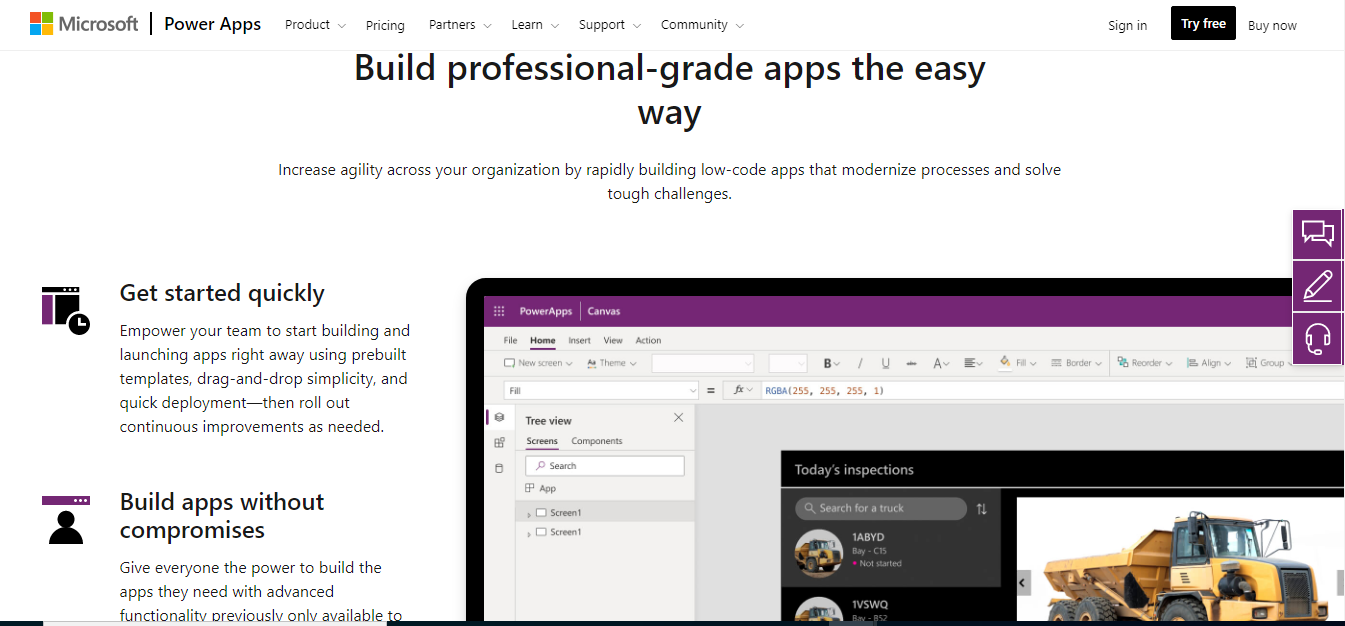Click the Microsoft logo
1345x626 pixels.
coord(84,24)
